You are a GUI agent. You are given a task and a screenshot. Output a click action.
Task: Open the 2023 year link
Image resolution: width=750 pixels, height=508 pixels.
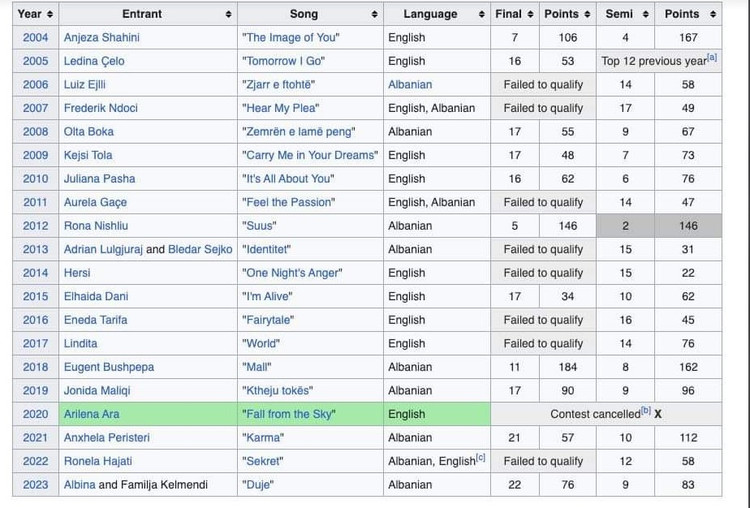coord(35,485)
